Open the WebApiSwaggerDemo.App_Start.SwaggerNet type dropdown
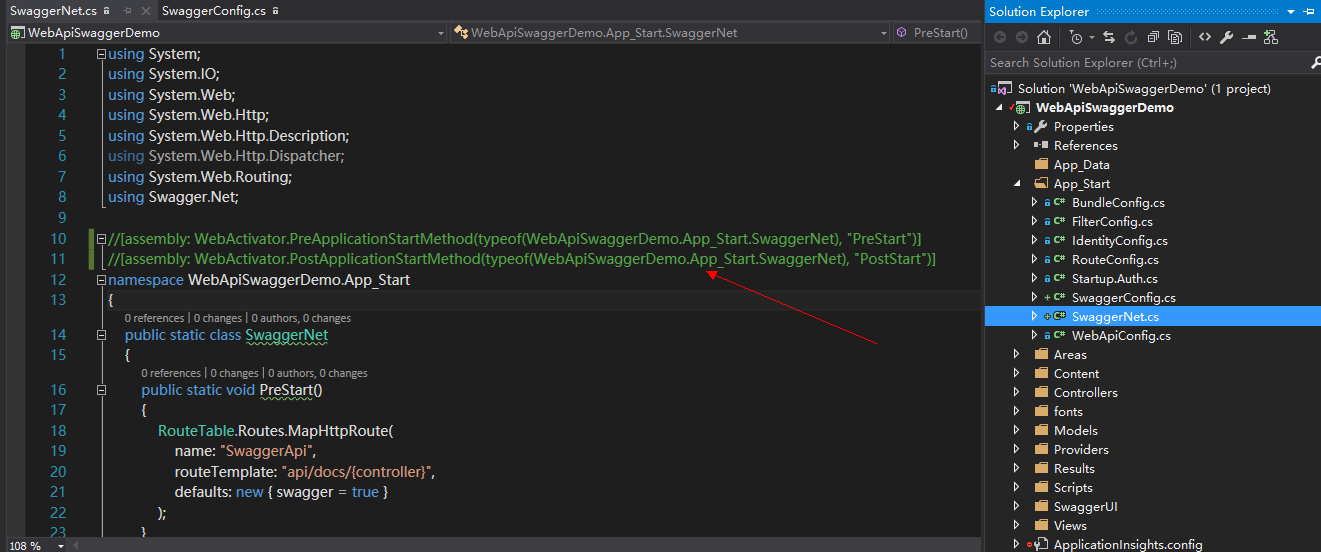This screenshot has width=1321, height=552. pos(883,33)
